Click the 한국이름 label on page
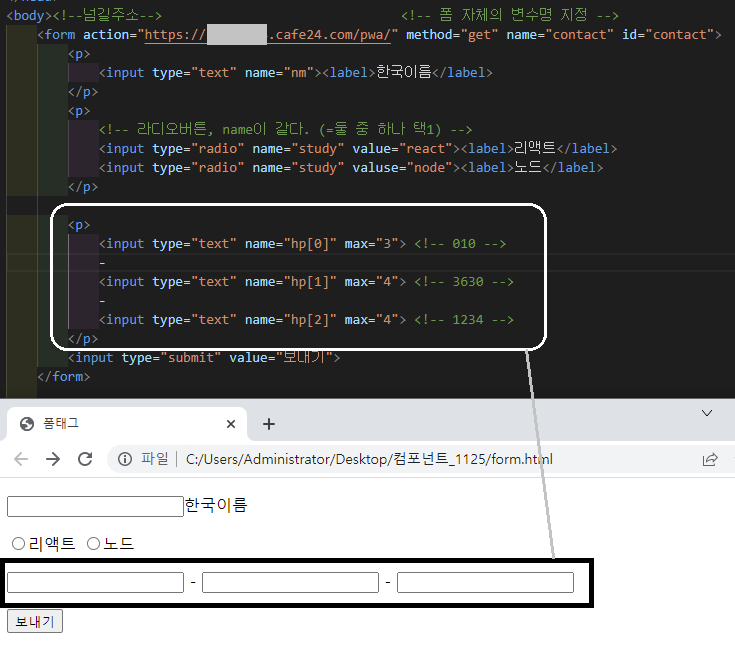This screenshot has height=662, width=735. click(x=216, y=505)
